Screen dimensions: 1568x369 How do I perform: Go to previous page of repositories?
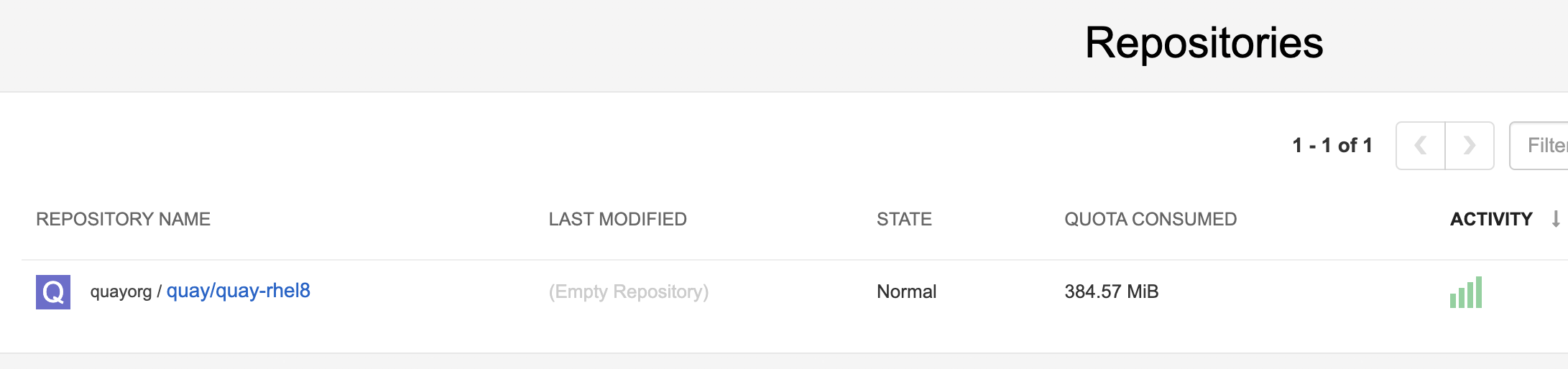[x=1420, y=146]
